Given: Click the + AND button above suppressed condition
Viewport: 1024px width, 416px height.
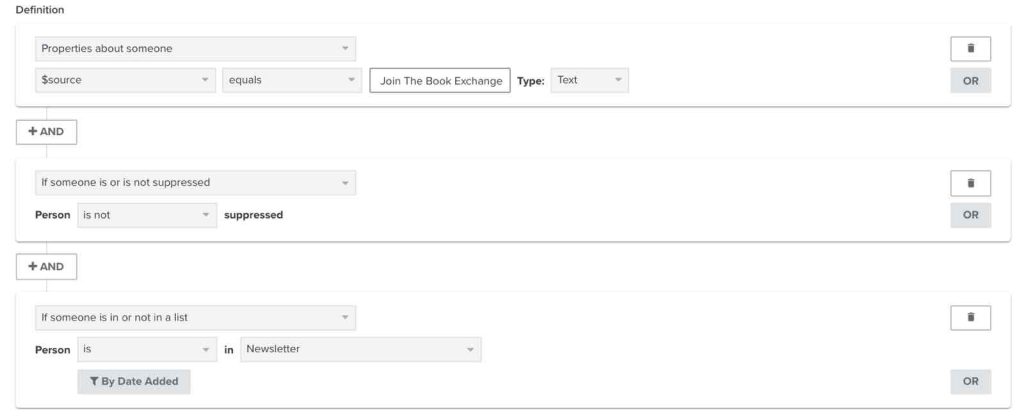Looking at the screenshot, I should point(46,132).
